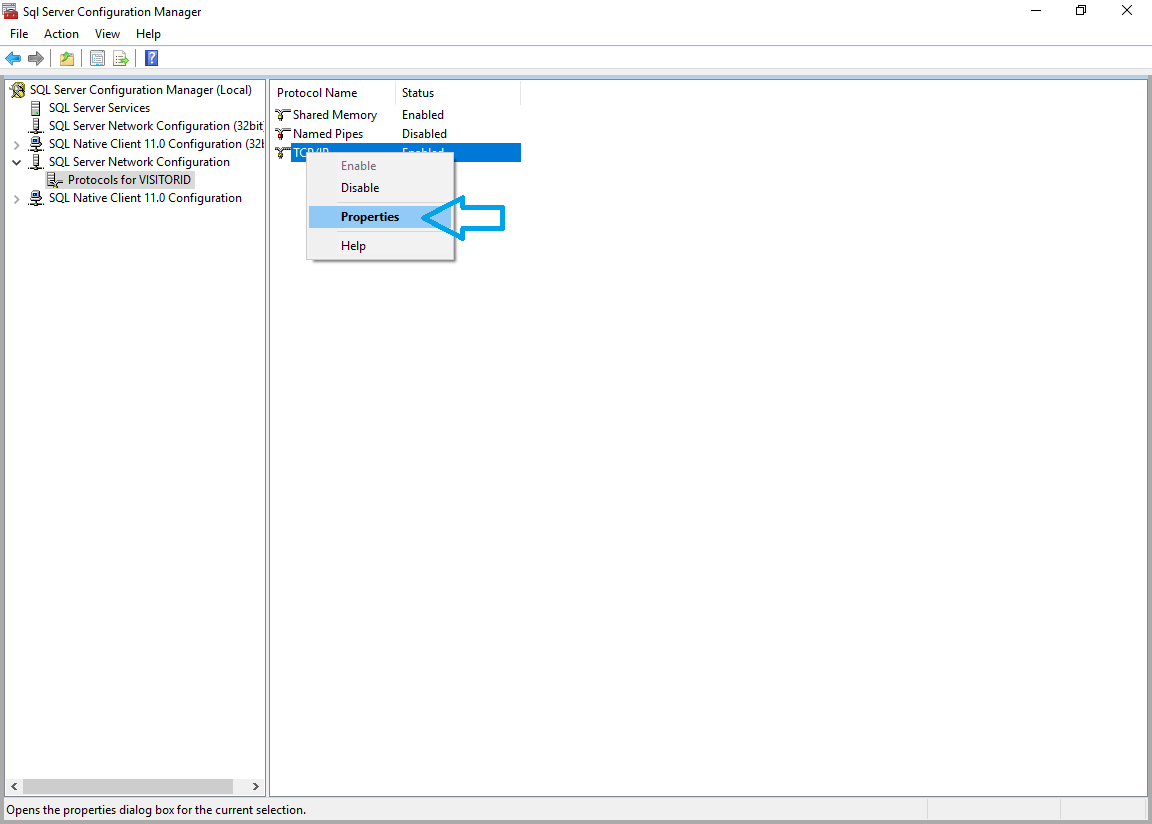Screen dimensions: 1152x824
Task: Click the blue Help question mark icon
Action: 151,58
